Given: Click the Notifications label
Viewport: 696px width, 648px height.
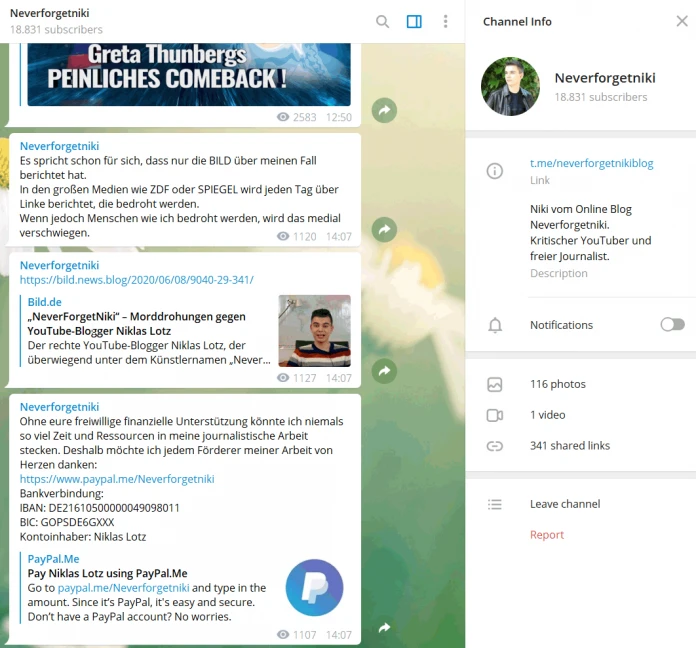Looking at the screenshot, I should (561, 325).
